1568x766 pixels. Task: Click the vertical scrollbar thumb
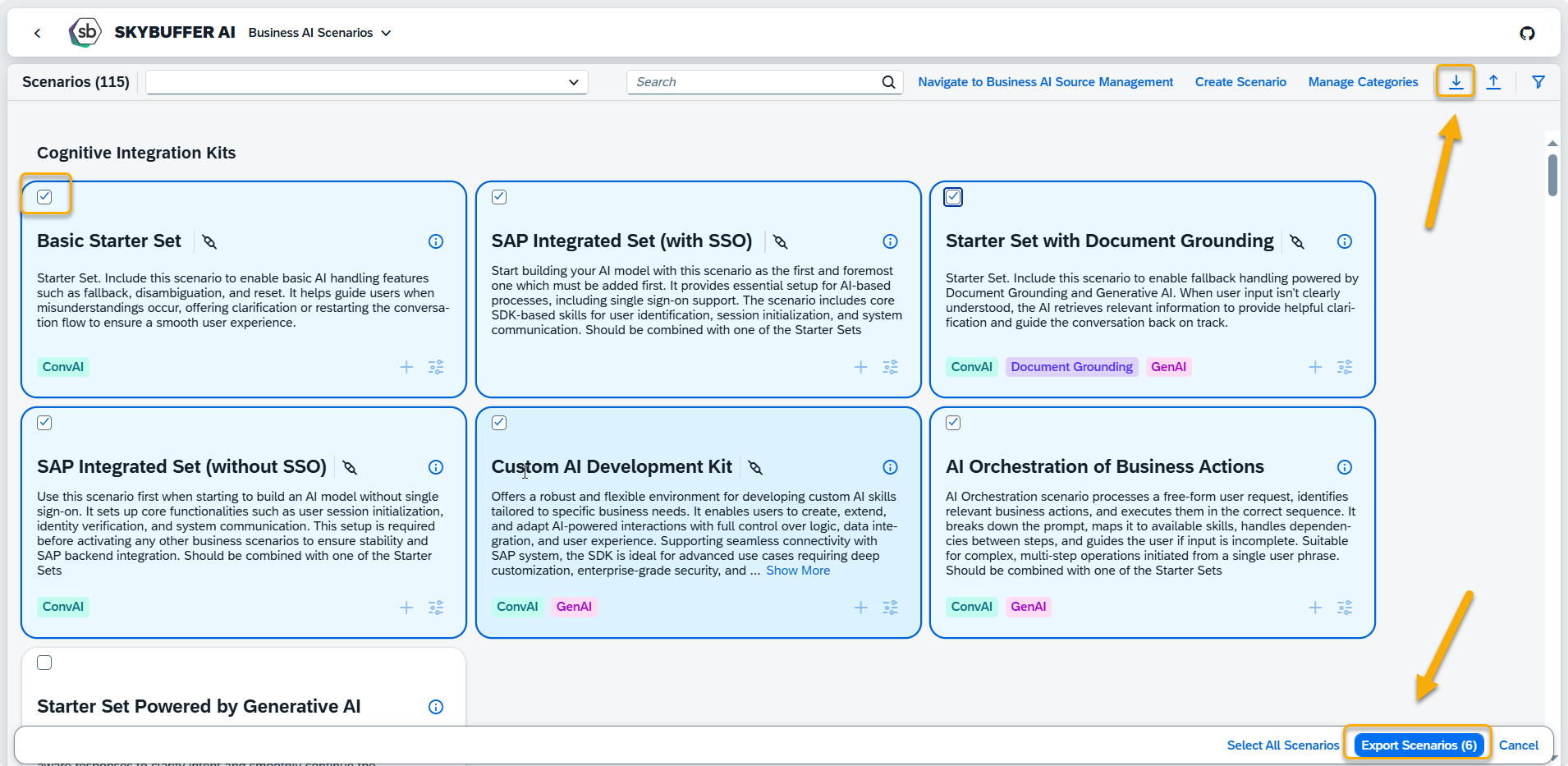coord(1552,175)
